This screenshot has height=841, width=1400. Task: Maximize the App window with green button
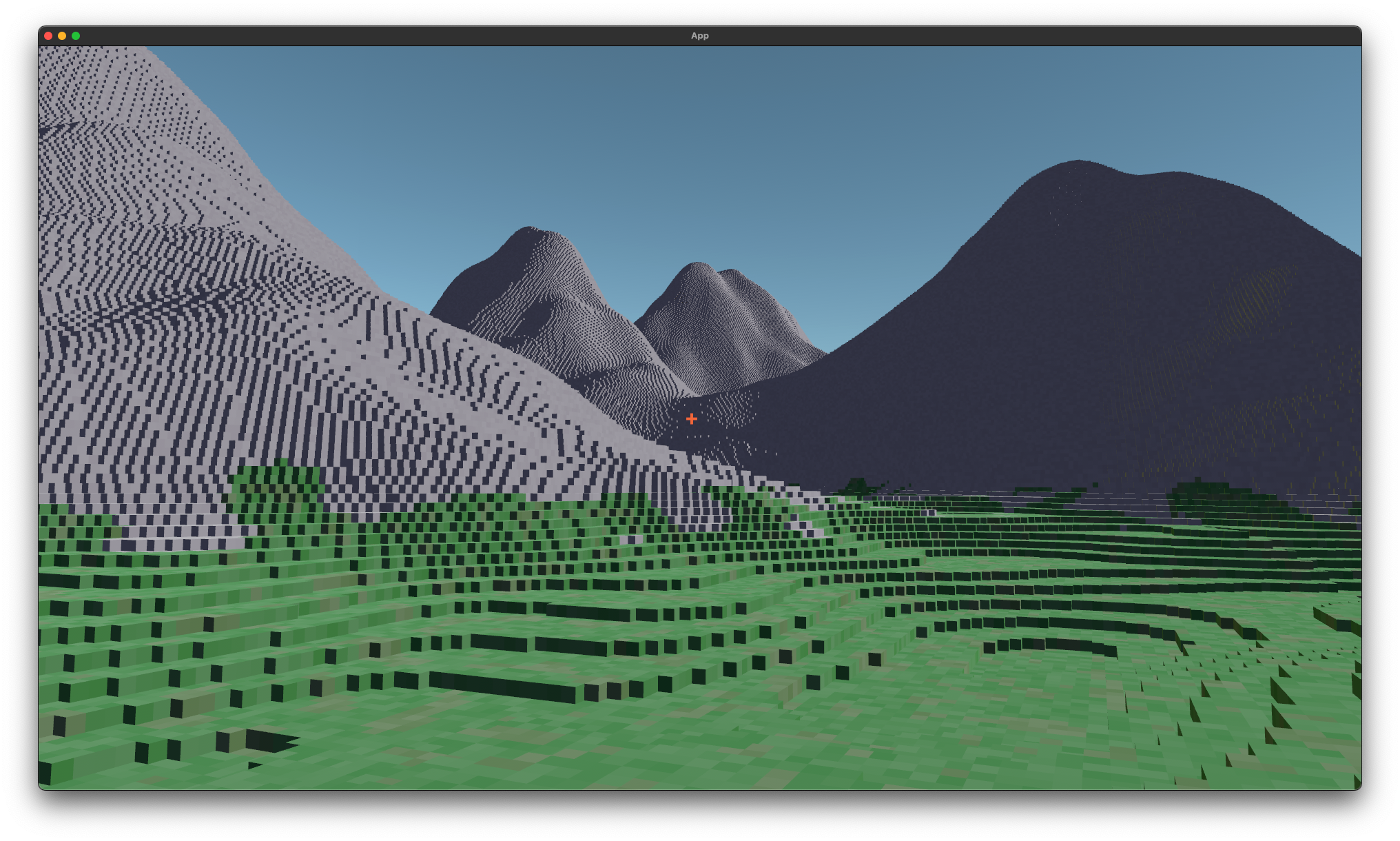click(76, 36)
